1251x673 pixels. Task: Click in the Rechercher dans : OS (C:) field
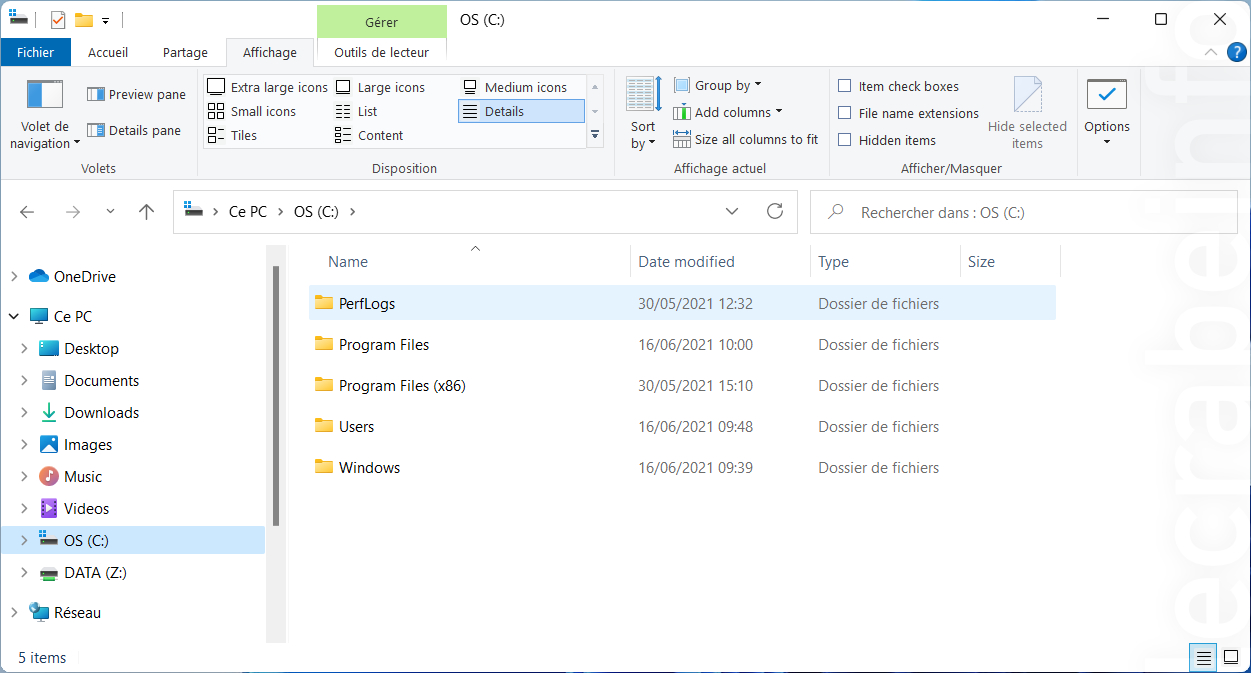(1023, 212)
